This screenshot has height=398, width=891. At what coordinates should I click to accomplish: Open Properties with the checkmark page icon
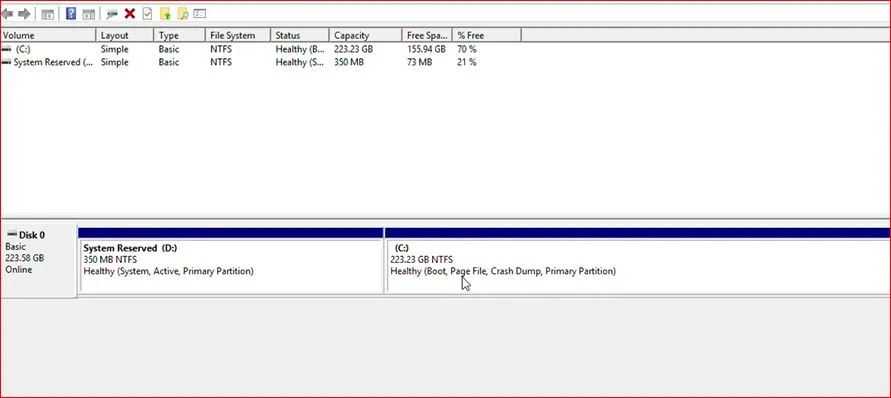tap(147, 14)
